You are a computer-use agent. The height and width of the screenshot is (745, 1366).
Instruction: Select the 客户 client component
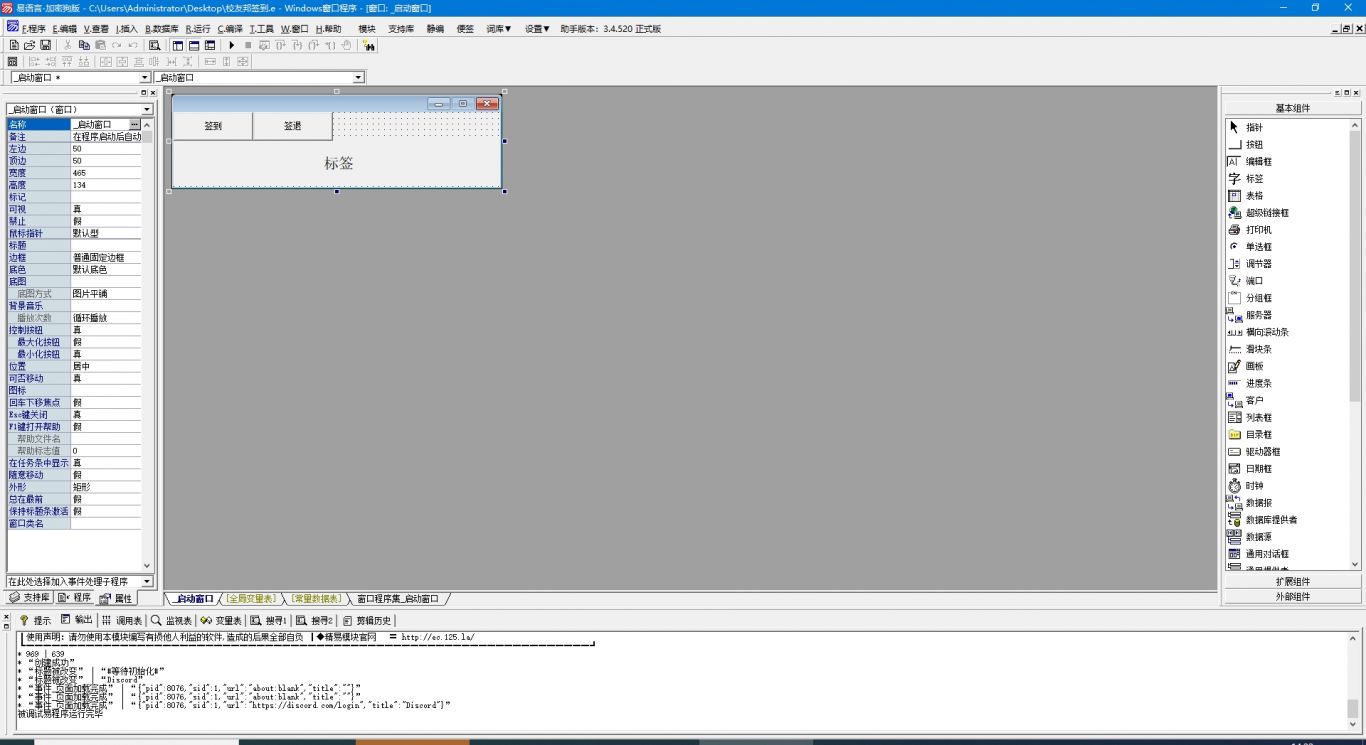pos(1245,400)
